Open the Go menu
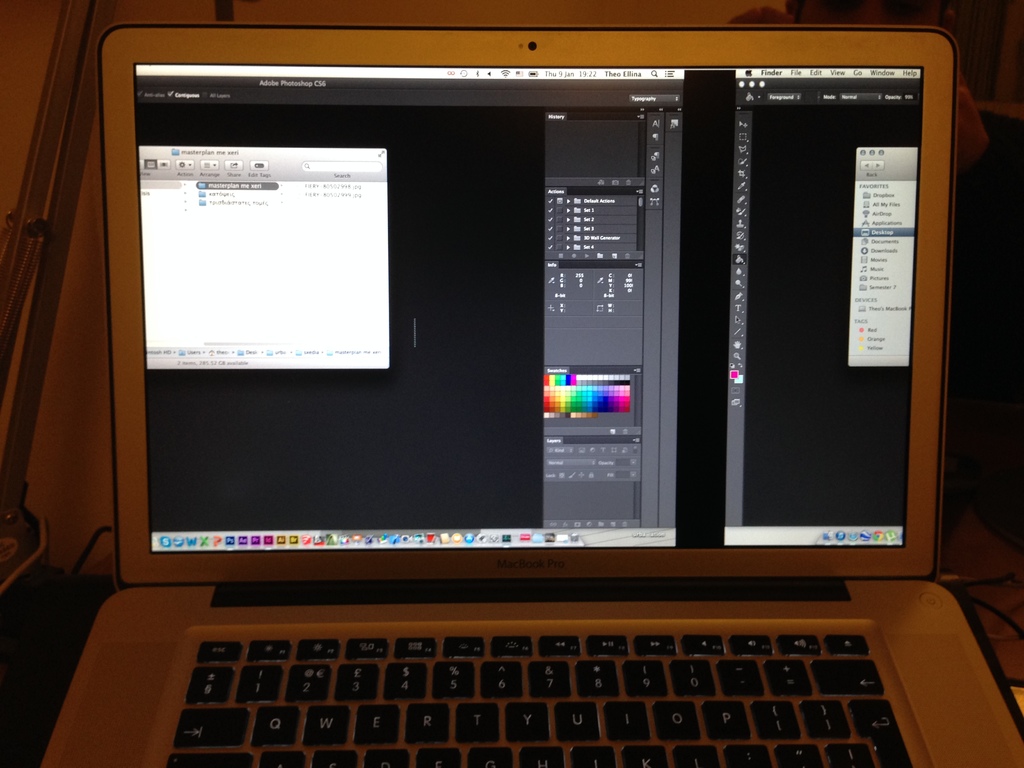This screenshot has height=768, width=1024. (x=857, y=73)
